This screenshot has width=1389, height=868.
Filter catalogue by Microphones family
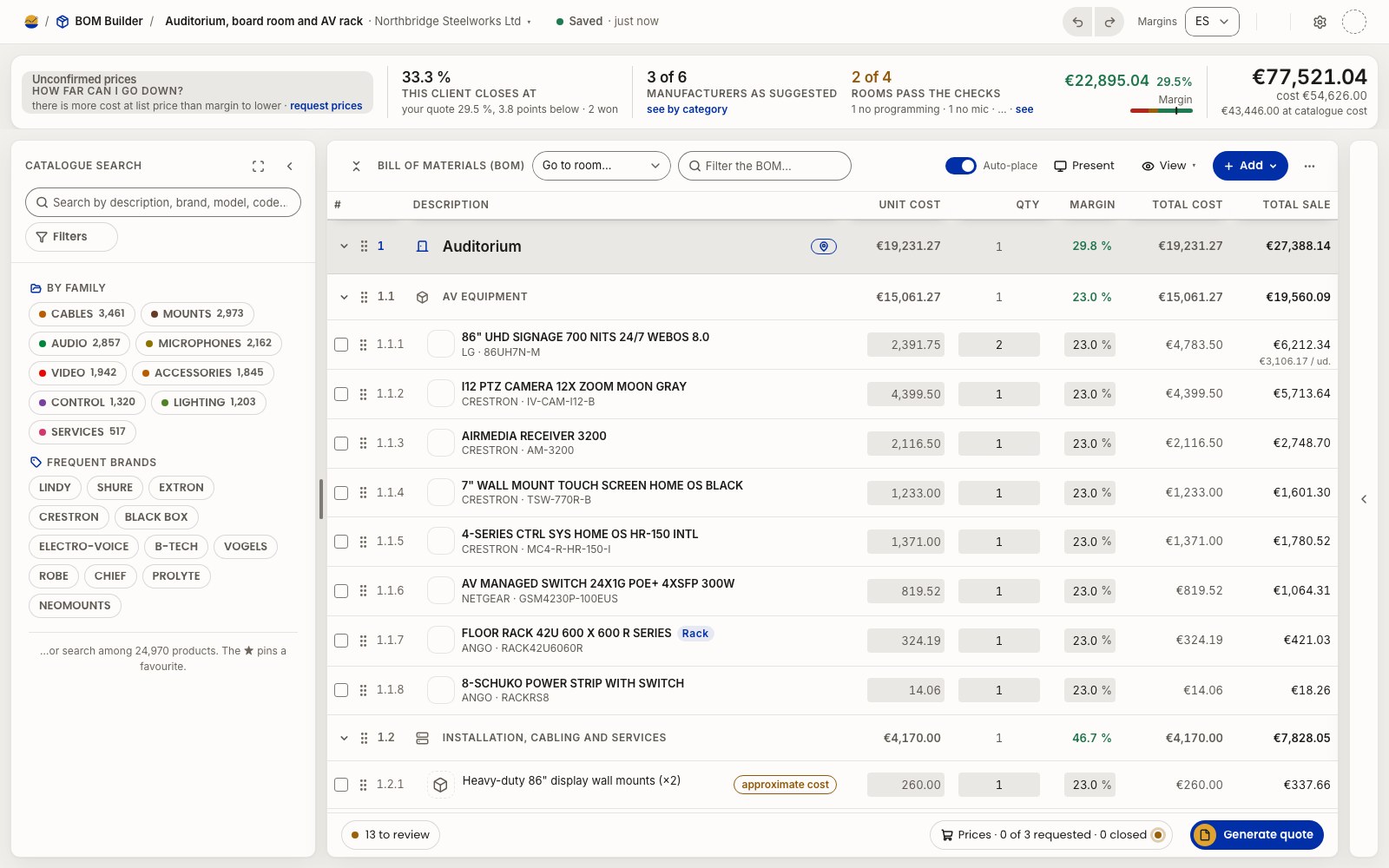pos(208,344)
